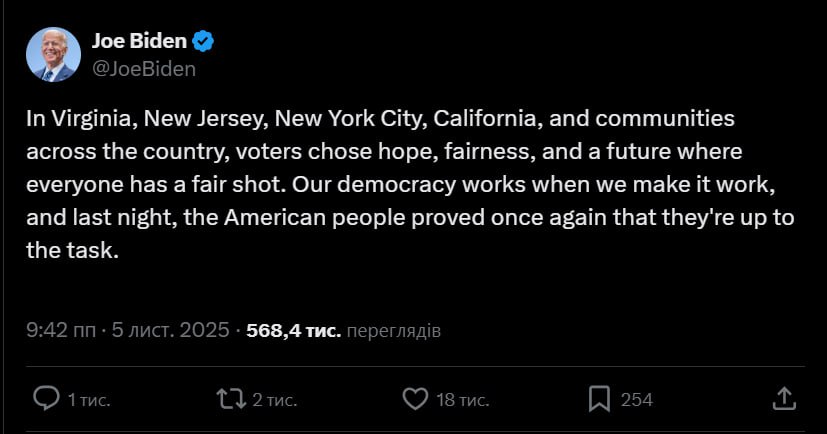Screen dimensions: 827x434
Task: Click the 18 тис. likes count
Action: pyautogui.click(x=462, y=400)
